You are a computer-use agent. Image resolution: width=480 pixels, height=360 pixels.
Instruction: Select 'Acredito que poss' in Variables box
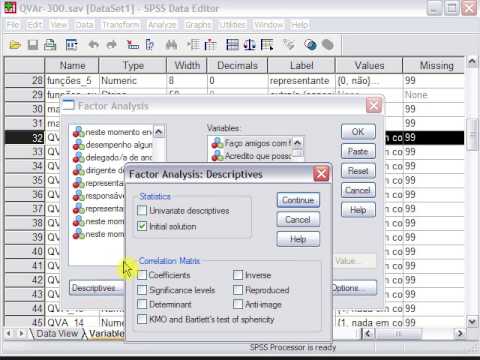251,156
